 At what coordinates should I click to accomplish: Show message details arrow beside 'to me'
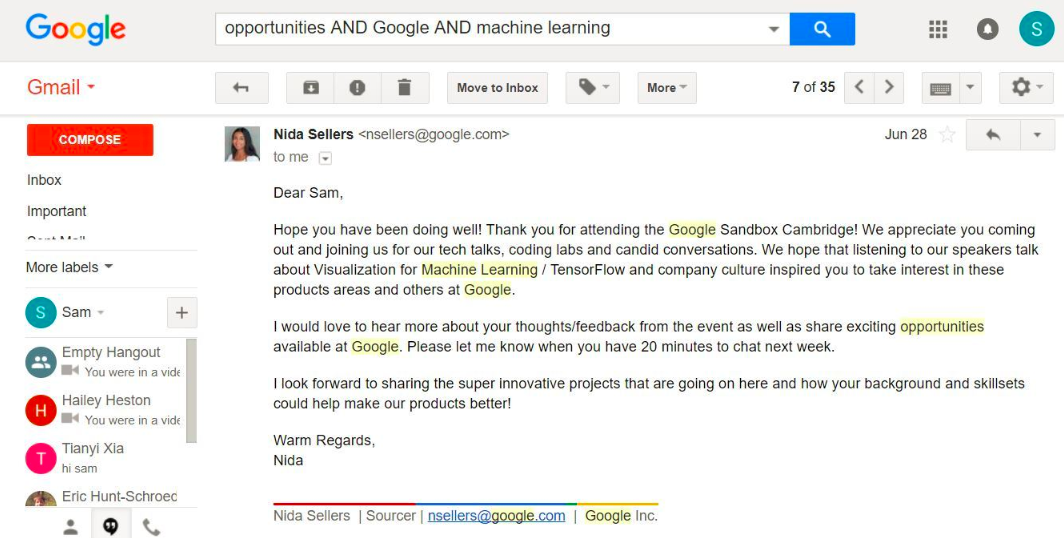click(325, 158)
